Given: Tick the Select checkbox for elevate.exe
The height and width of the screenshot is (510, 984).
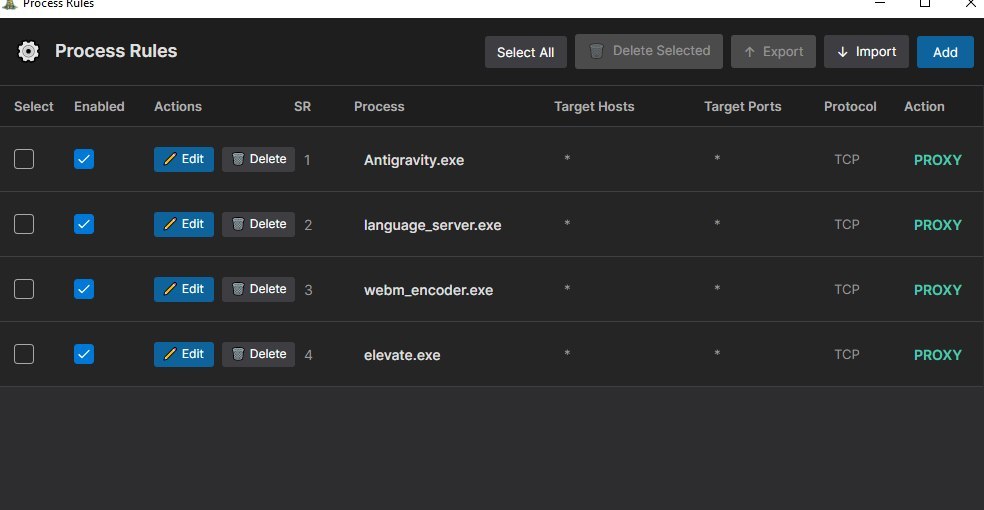Looking at the screenshot, I should [24, 354].
